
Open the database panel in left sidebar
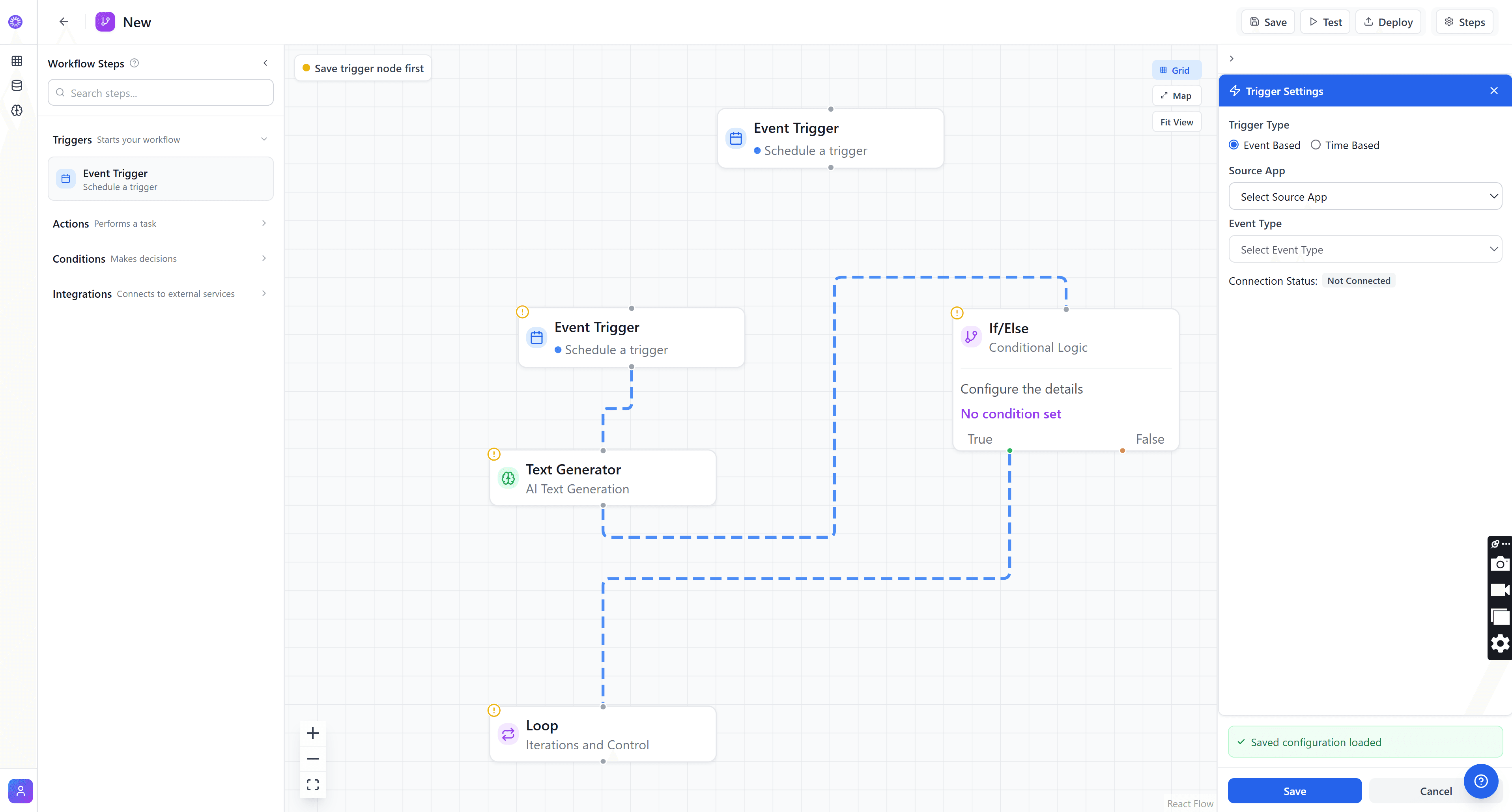17,85
